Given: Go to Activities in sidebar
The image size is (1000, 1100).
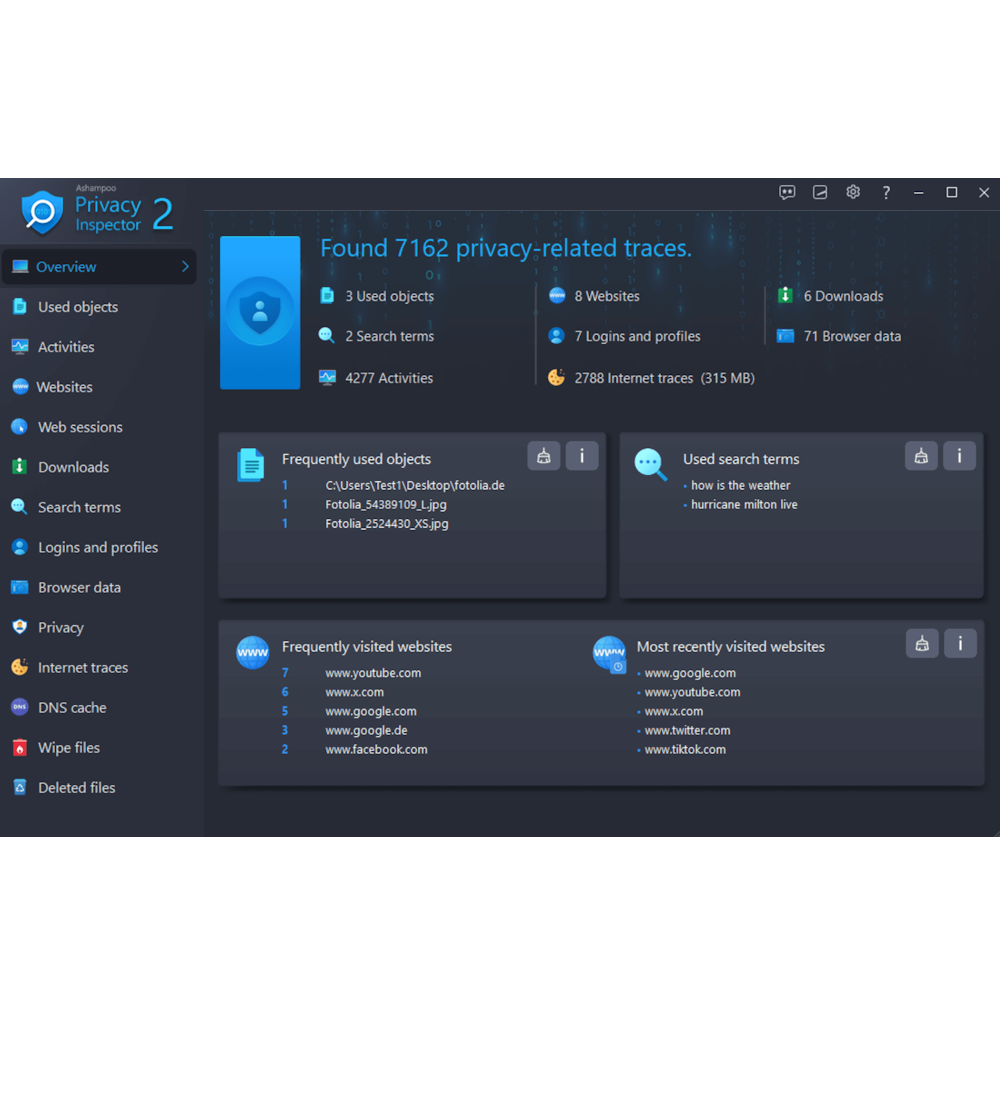Looking at the screenshot, I should click(x=66, y=347).
